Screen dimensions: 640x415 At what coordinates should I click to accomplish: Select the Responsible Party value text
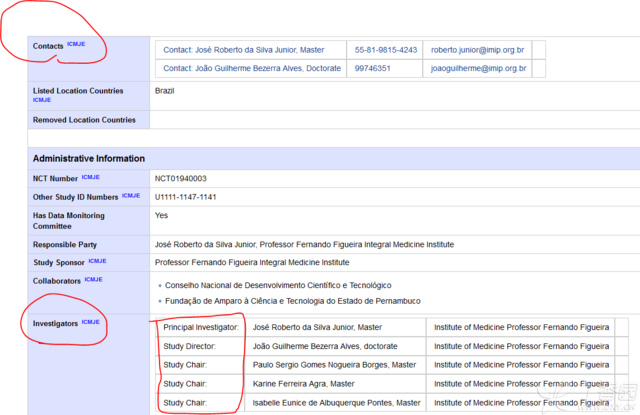304,244
